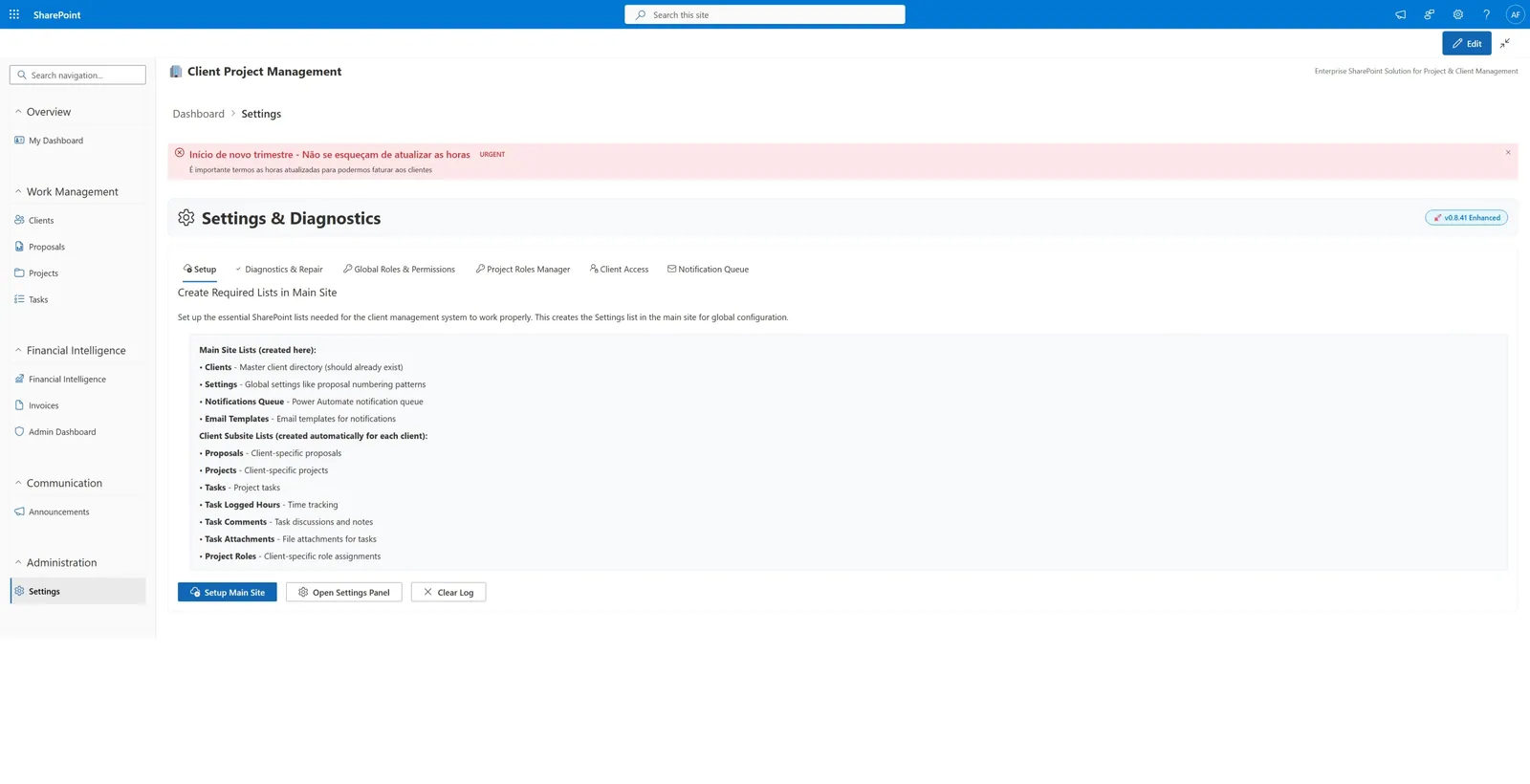
Task: Switch to the Diagnostics & Repair tab
Action: [279, 270]
